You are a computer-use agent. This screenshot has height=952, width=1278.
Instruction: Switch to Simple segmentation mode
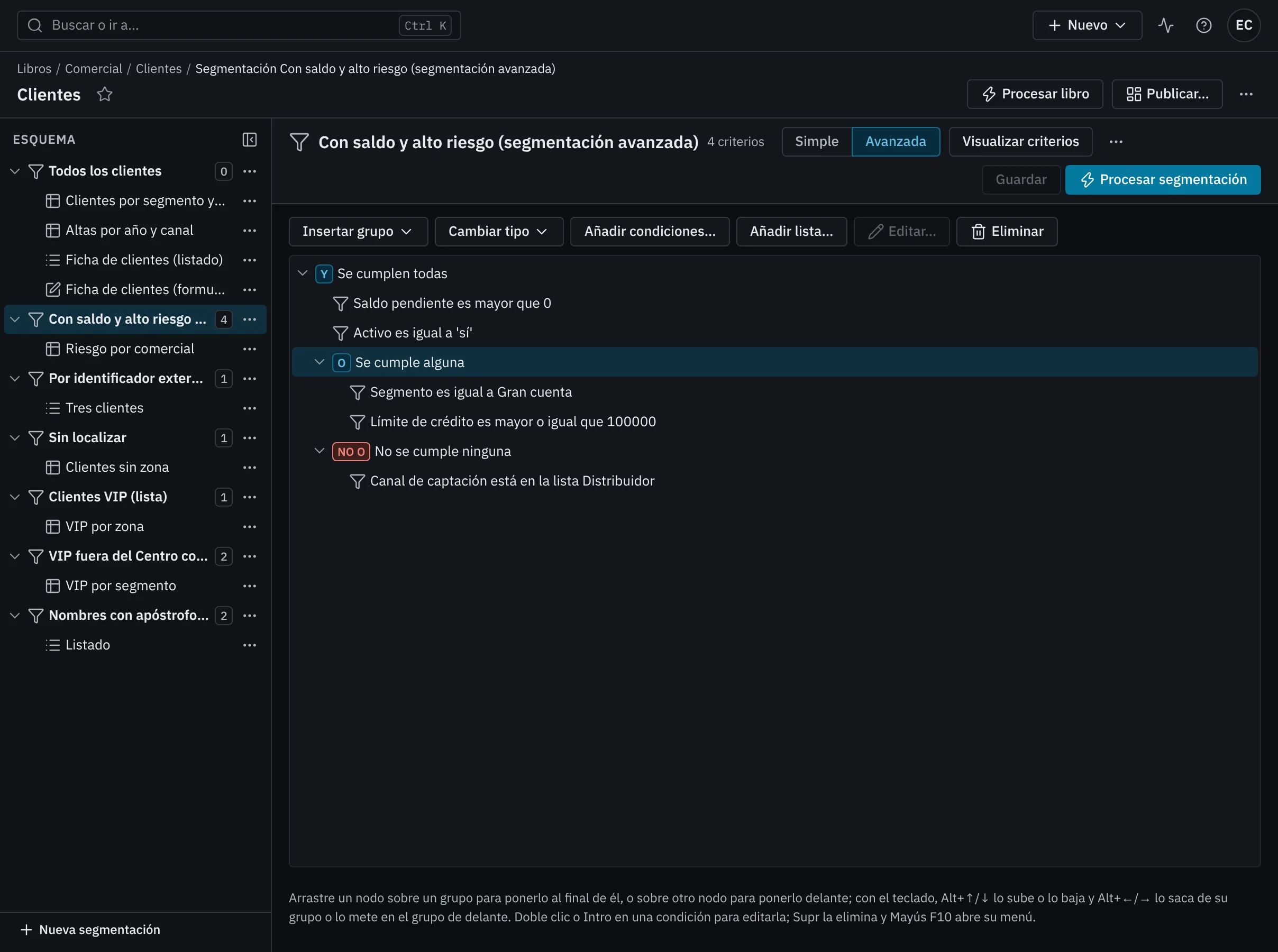pyautogui.click(x=816, y=142)
